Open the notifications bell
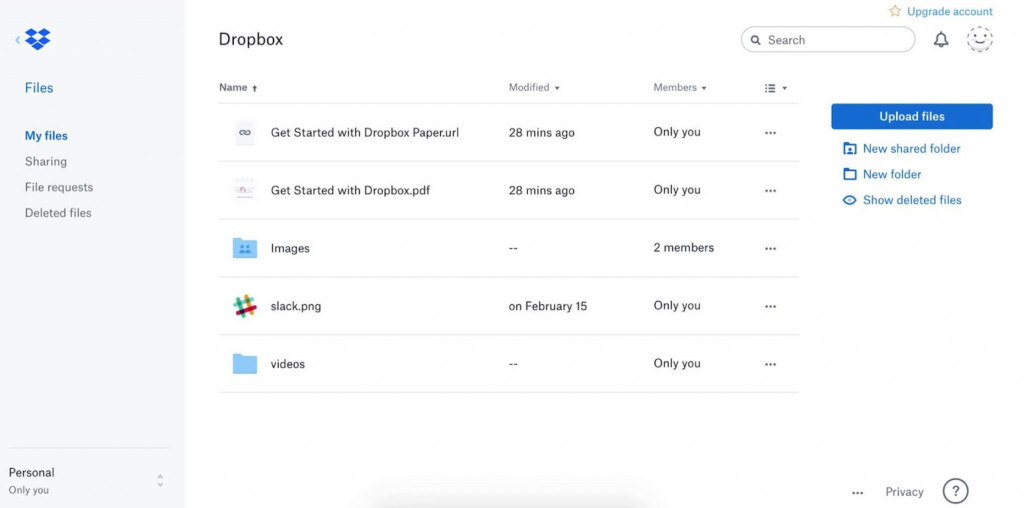Viewport: 1024px width, 508px height. (940, 40)
